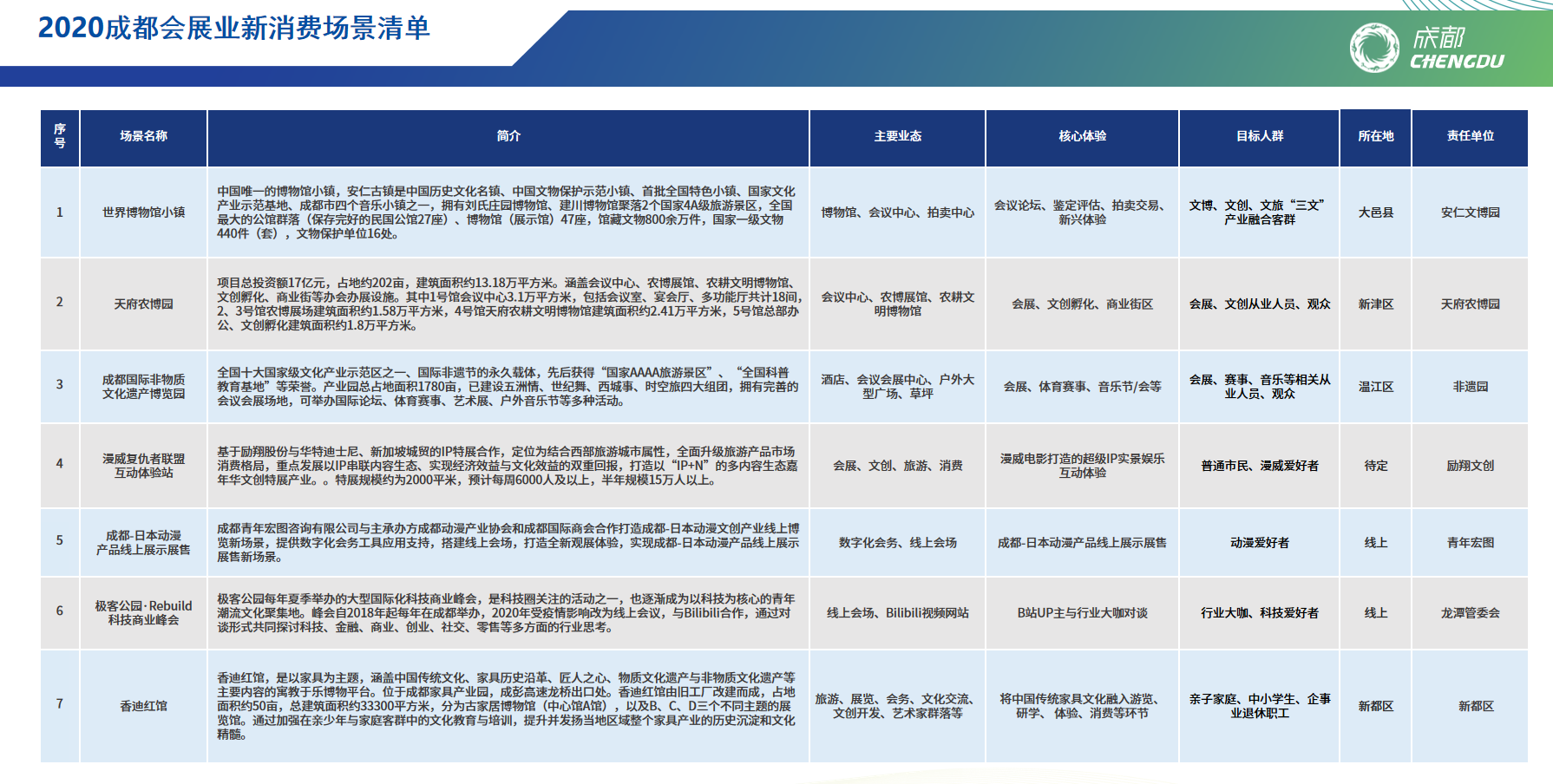
Task: Select the cell 香迪红馆
Action: (x=144, y=707)
